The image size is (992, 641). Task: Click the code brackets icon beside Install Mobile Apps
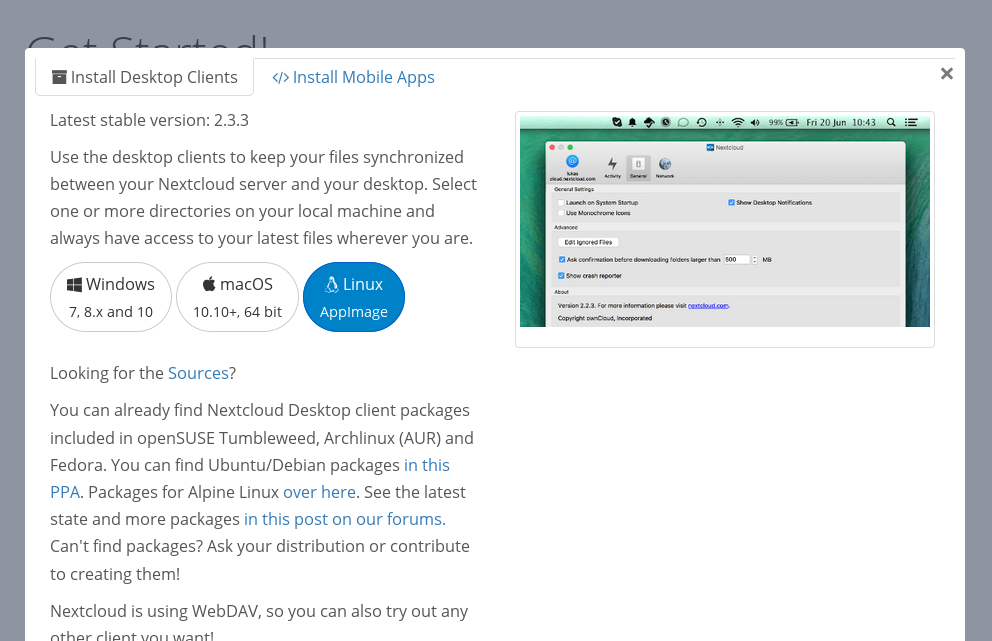[x=280, y=77]
